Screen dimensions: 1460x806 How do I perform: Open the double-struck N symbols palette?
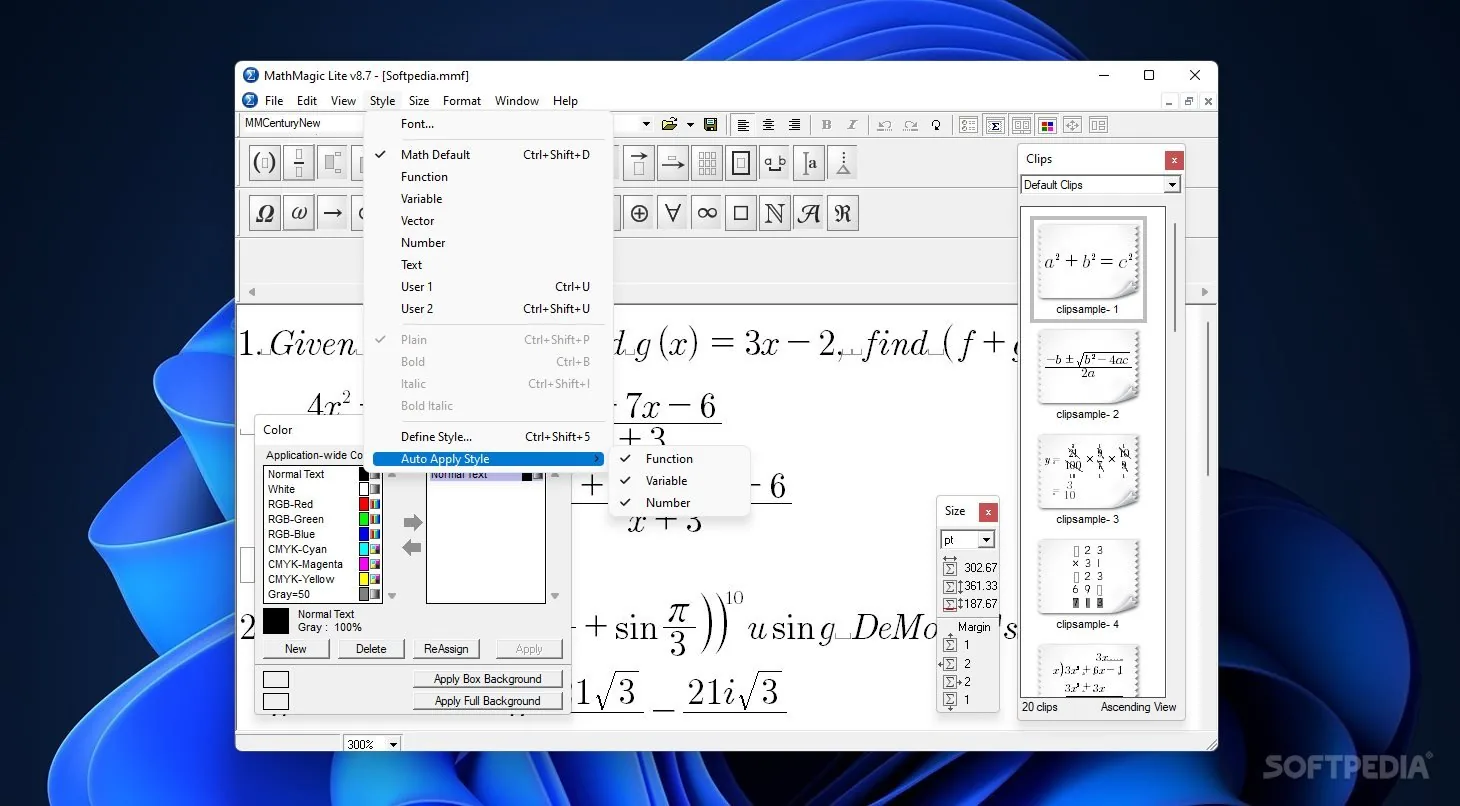click(774, 213)
